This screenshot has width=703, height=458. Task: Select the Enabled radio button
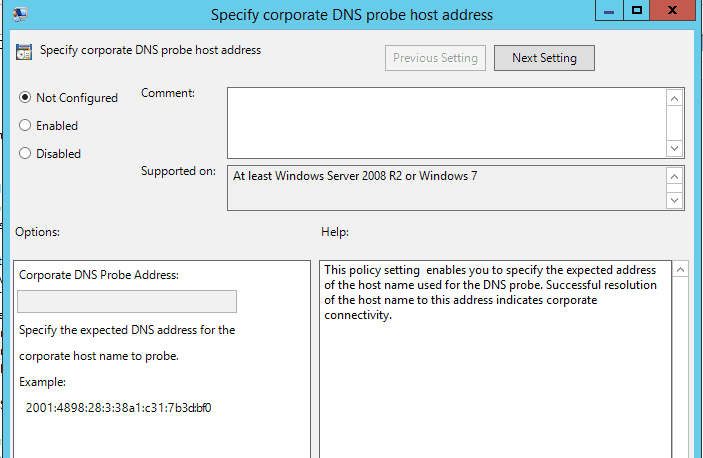25,125
